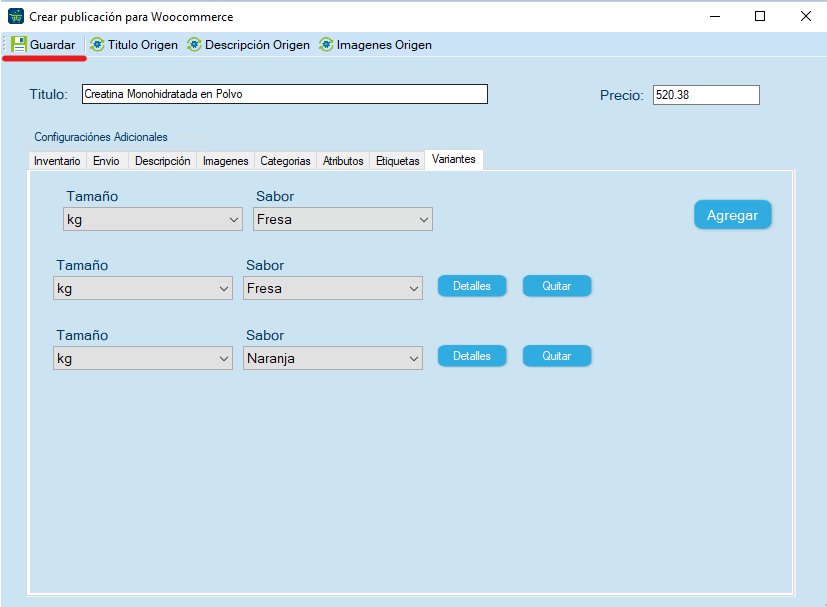Open the Descripción tab

pyautogui.click(x=162, y=161)
